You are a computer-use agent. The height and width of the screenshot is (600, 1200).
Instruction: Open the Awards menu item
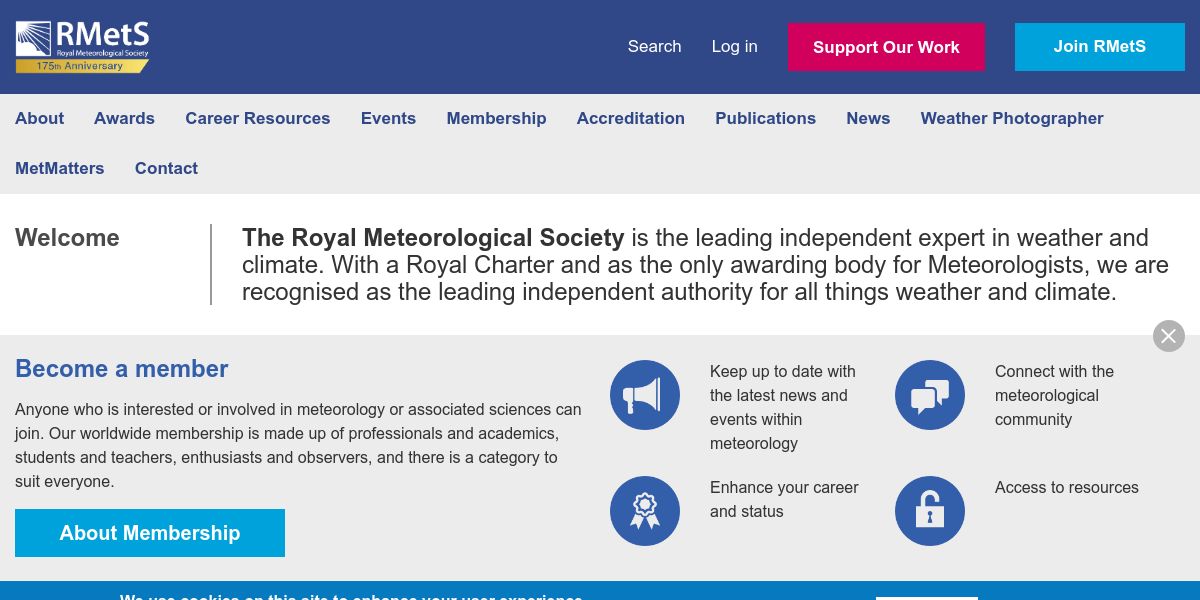click(x=124, y=118)
